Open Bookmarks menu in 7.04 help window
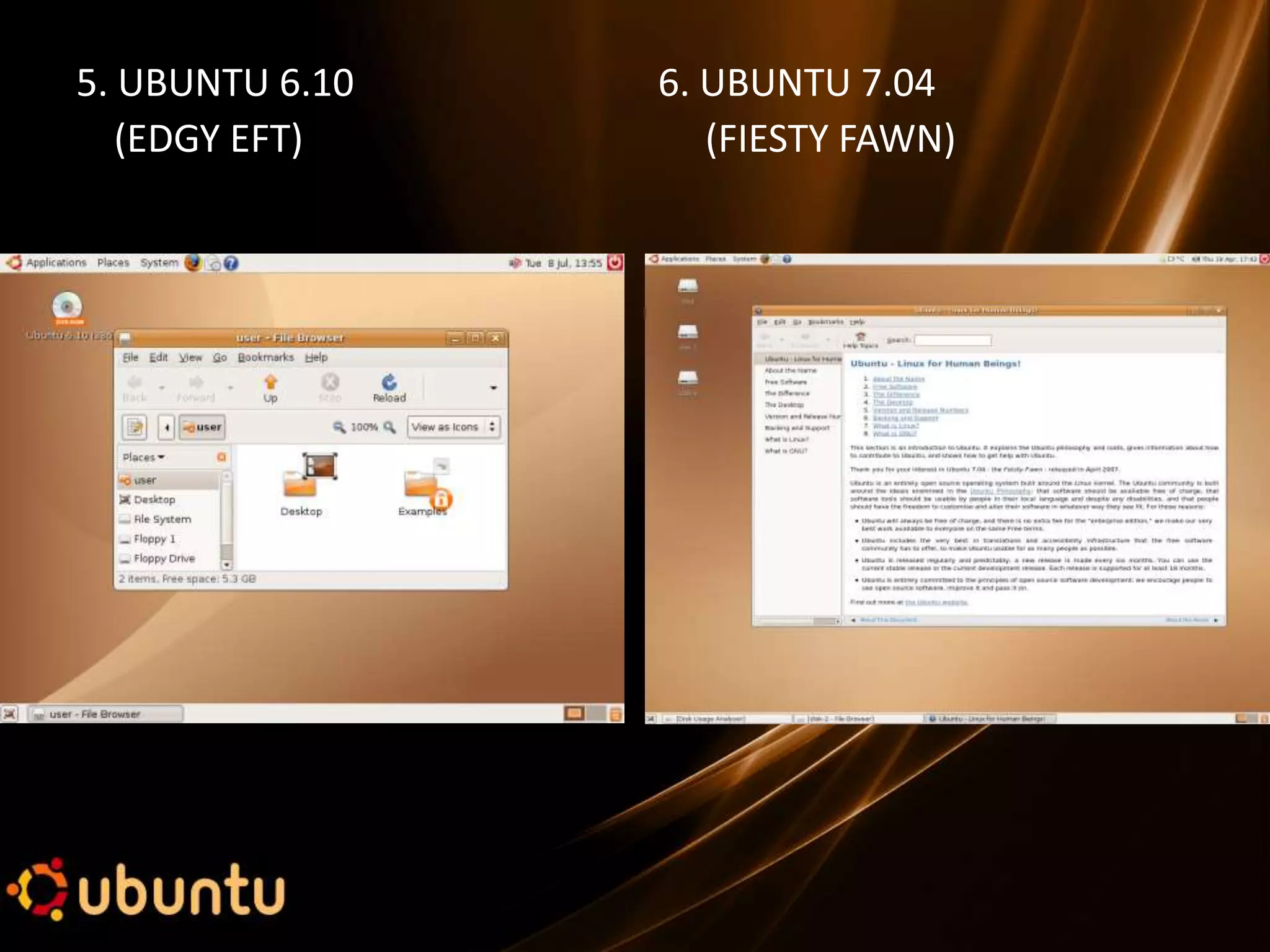 [x=825, y=322]
